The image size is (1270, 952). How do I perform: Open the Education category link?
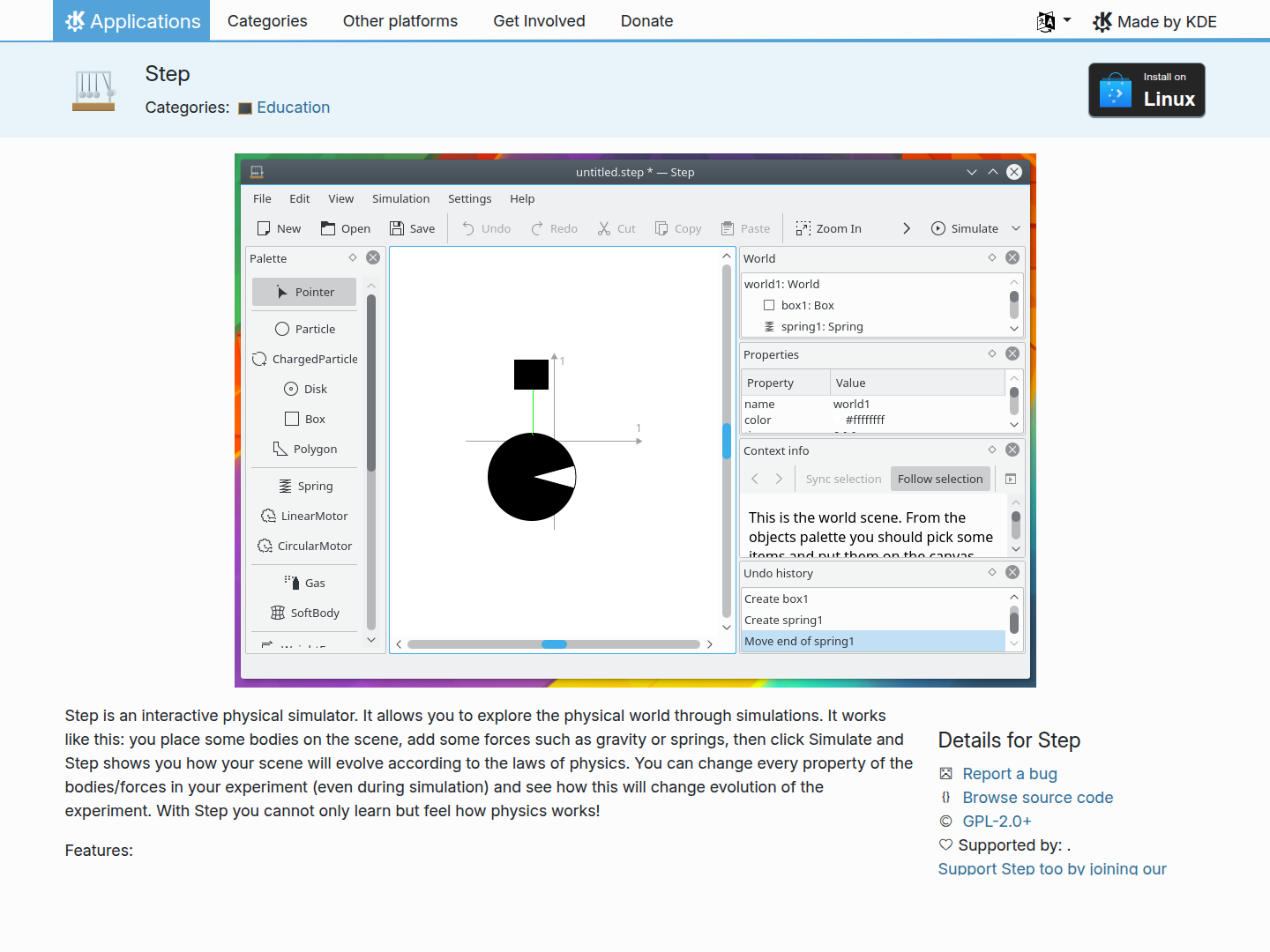pos(294,108)
